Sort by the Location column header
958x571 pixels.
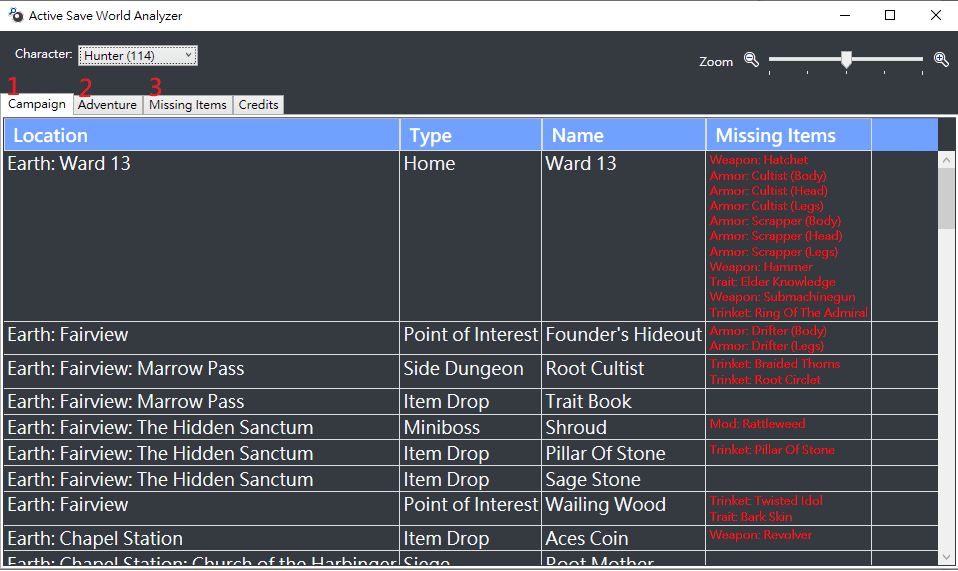pyautogui.click(x=202, y=135)
